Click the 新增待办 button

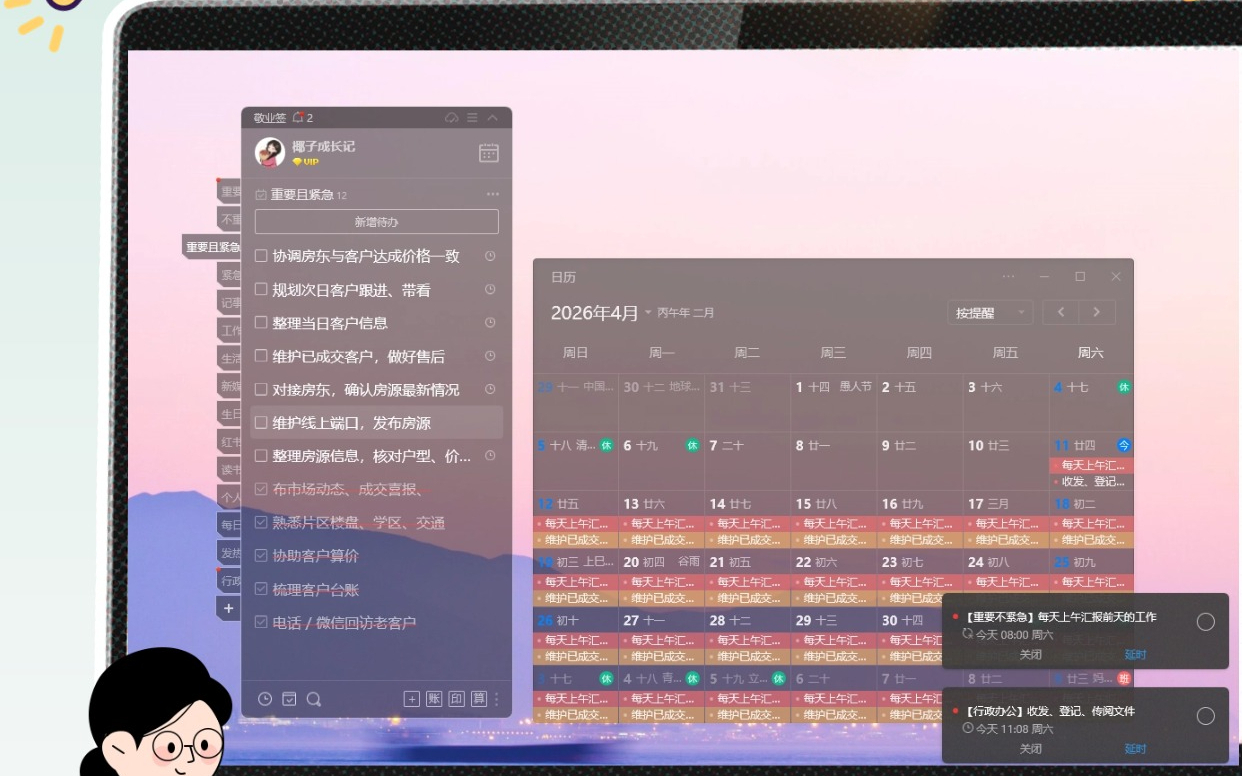point(376,222)
